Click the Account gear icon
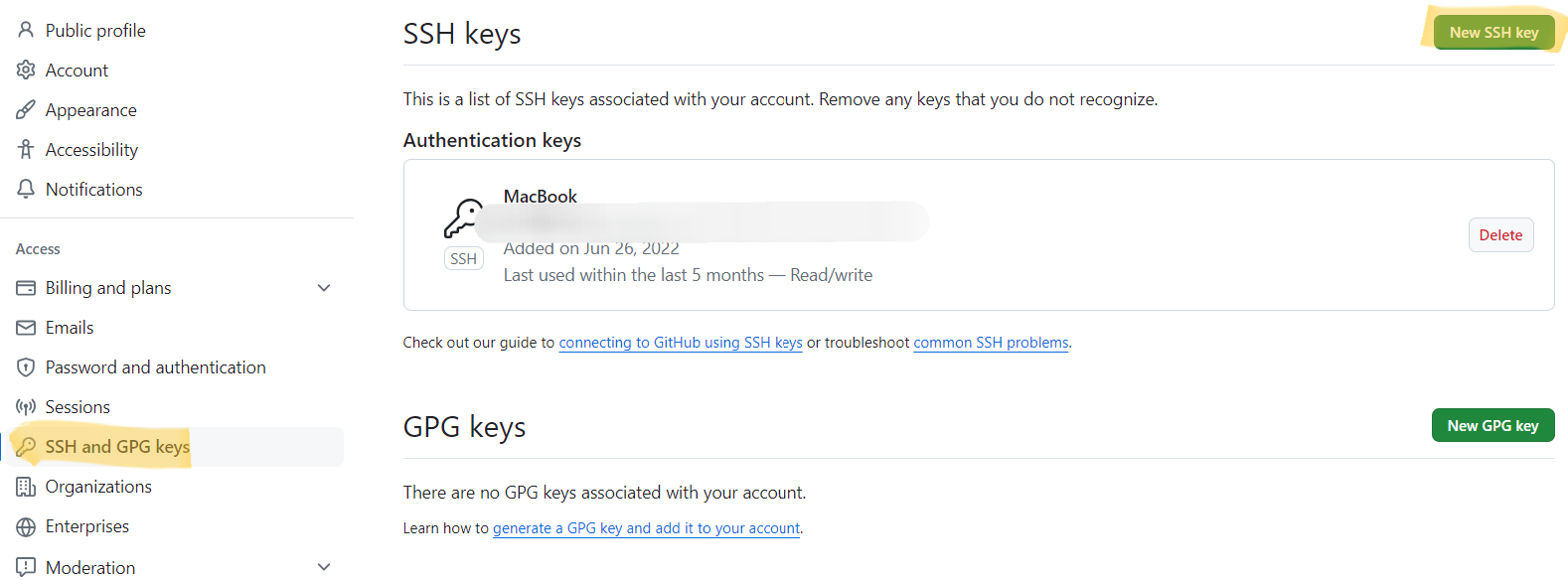Image resolution: width=1568 pixels, height=580 pixels. [26, 70]
